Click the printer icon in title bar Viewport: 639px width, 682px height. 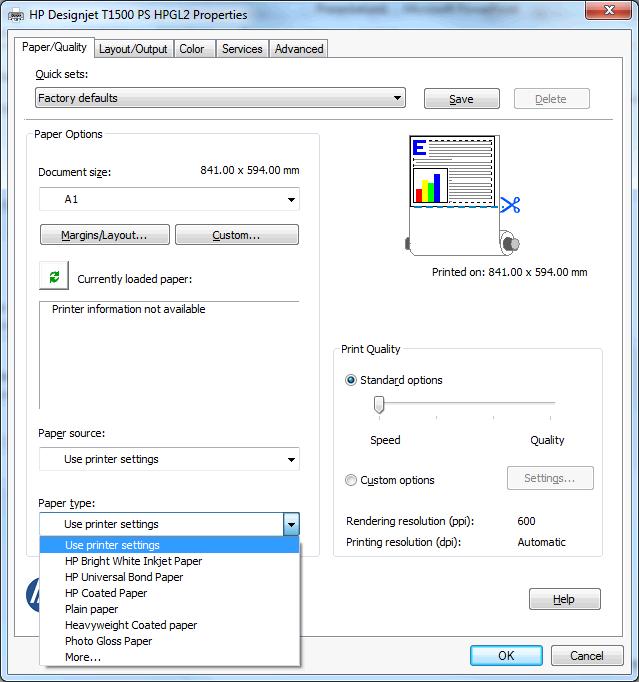[17, 15]
